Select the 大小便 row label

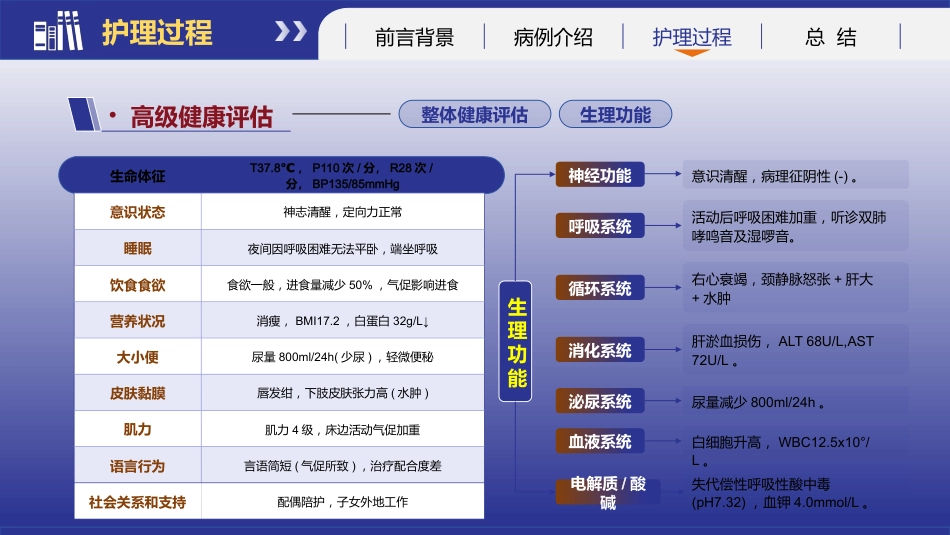point(138,357)
